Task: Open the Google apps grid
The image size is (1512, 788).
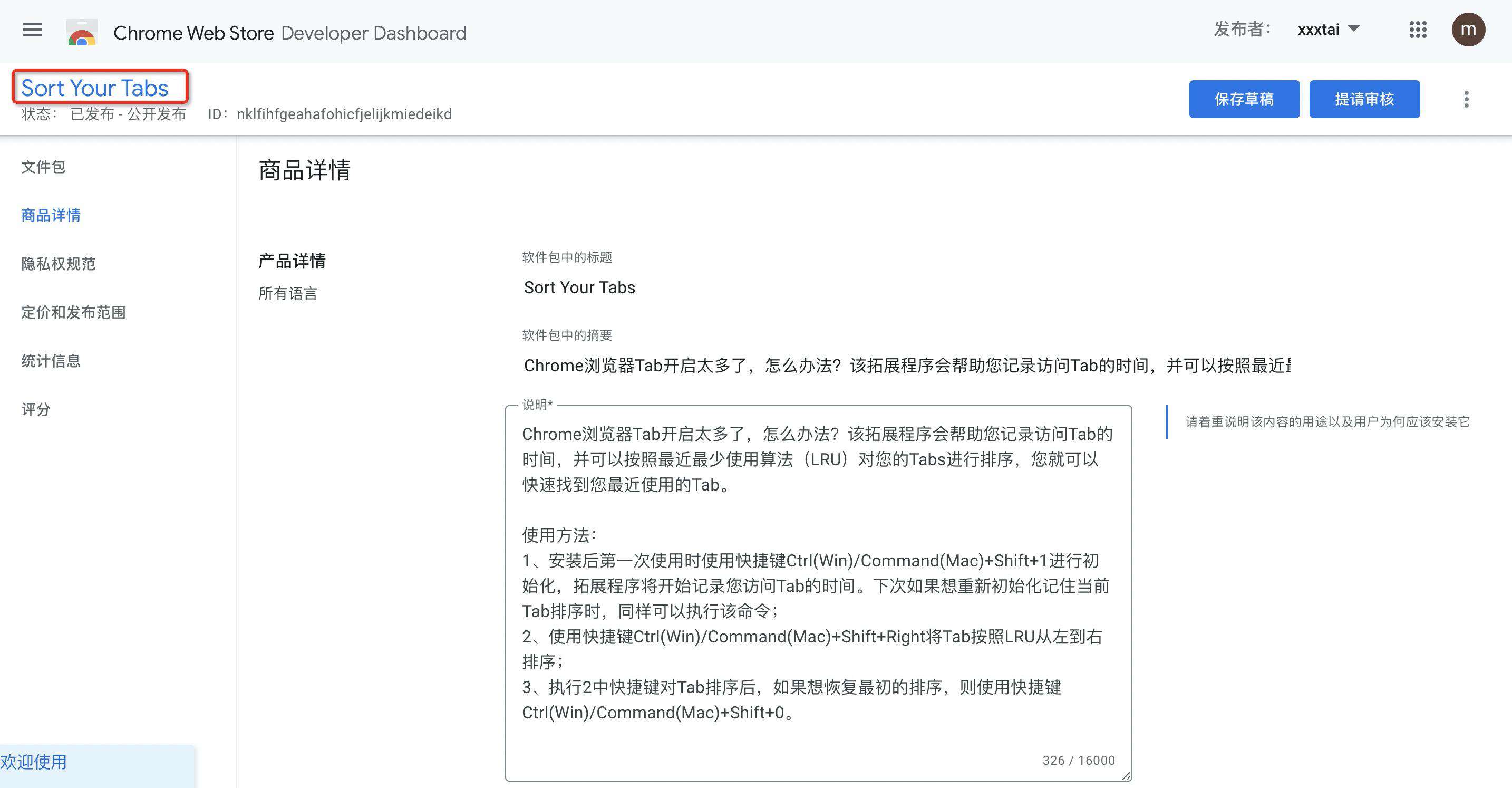Action: point(1418,30)
